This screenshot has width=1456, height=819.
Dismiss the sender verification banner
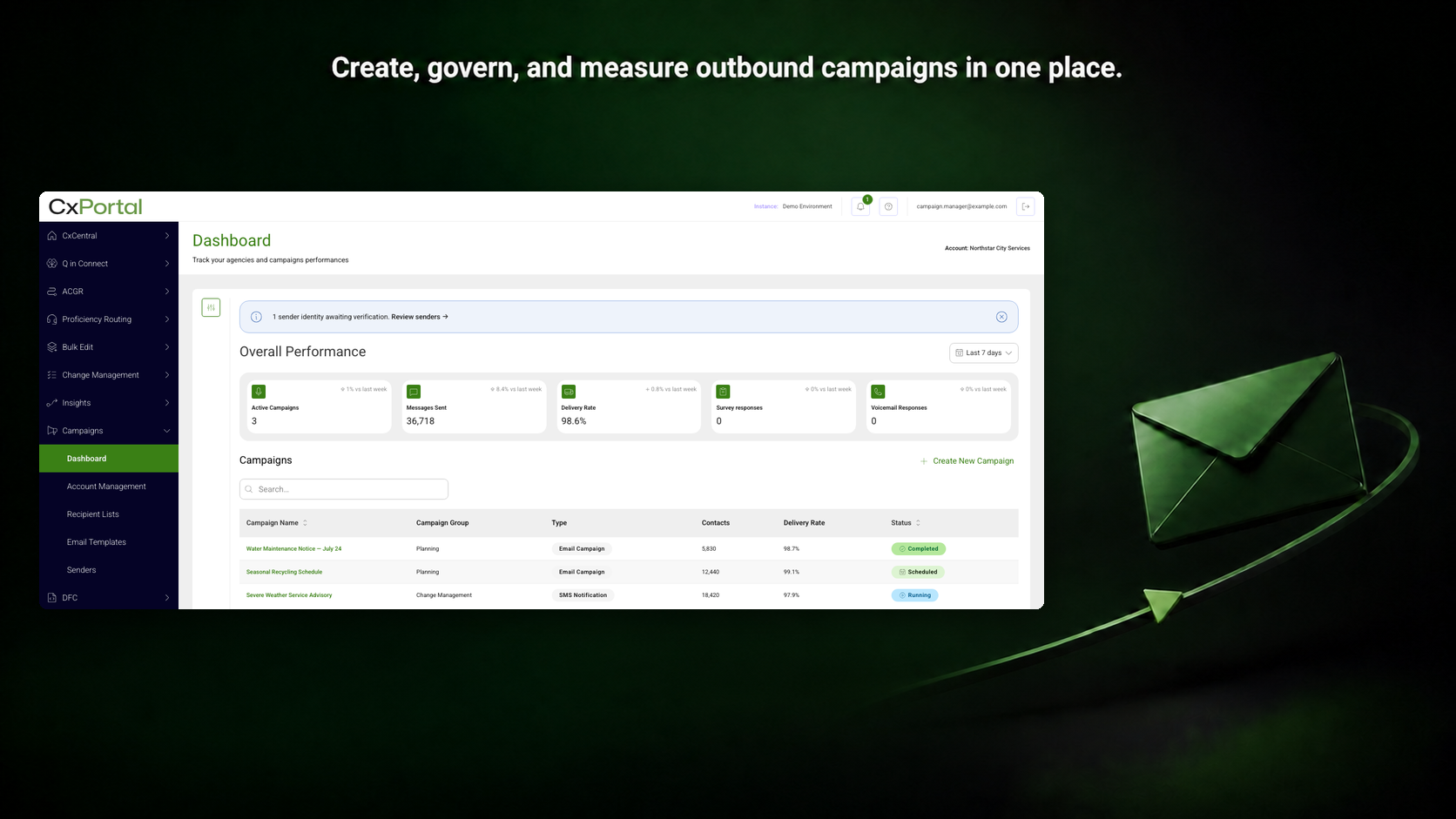pos(1001,317)
